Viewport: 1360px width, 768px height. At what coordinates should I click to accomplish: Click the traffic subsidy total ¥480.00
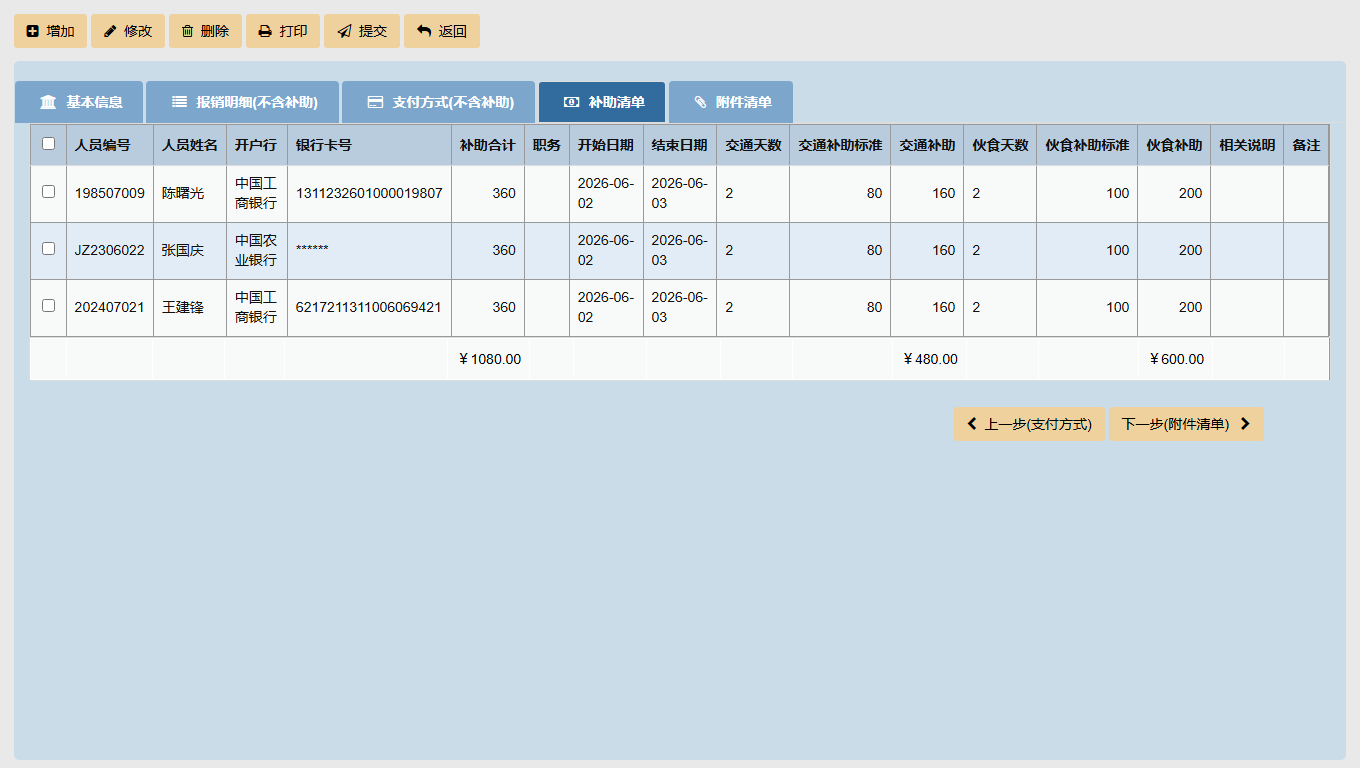coord(930,359)
